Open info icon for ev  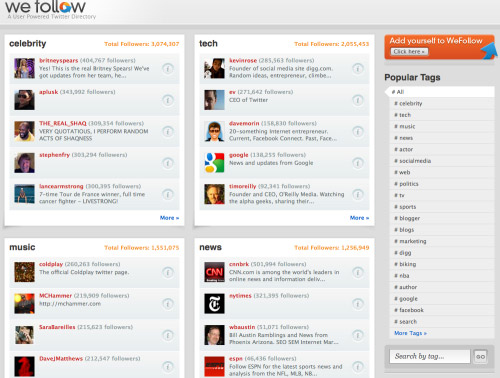point(358,100)
